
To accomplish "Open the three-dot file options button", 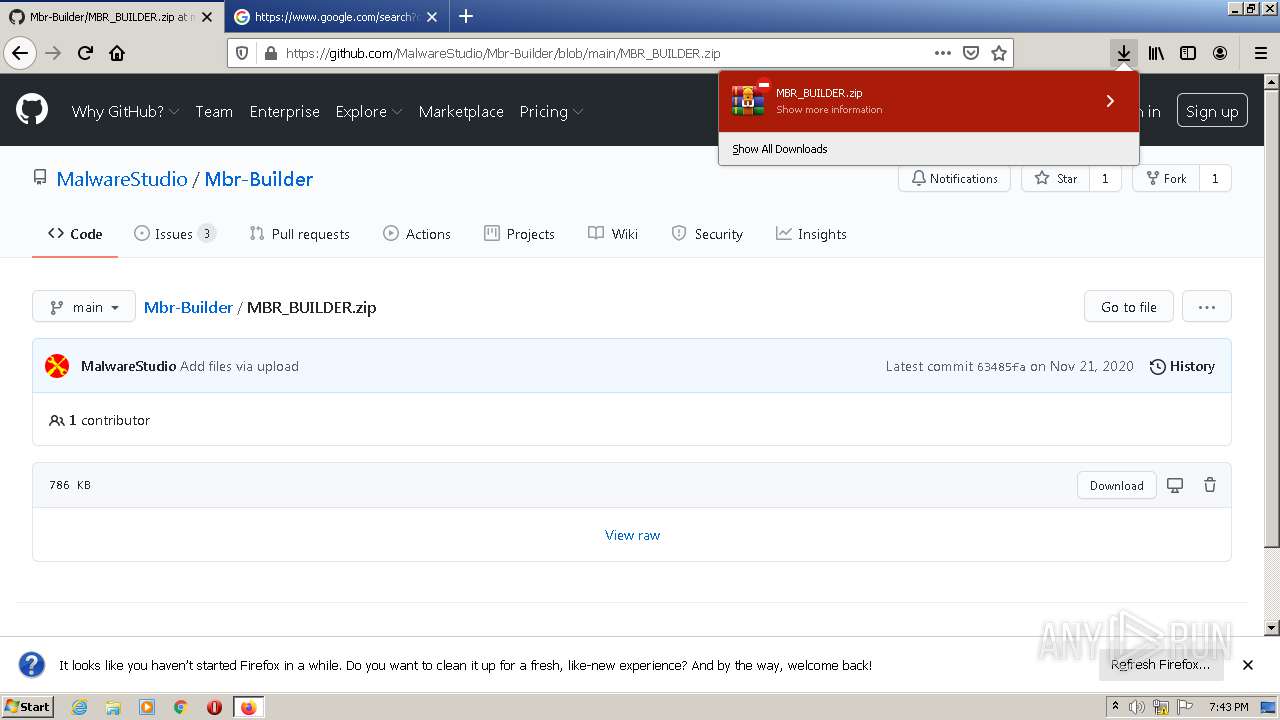I will coord(1207,307).
